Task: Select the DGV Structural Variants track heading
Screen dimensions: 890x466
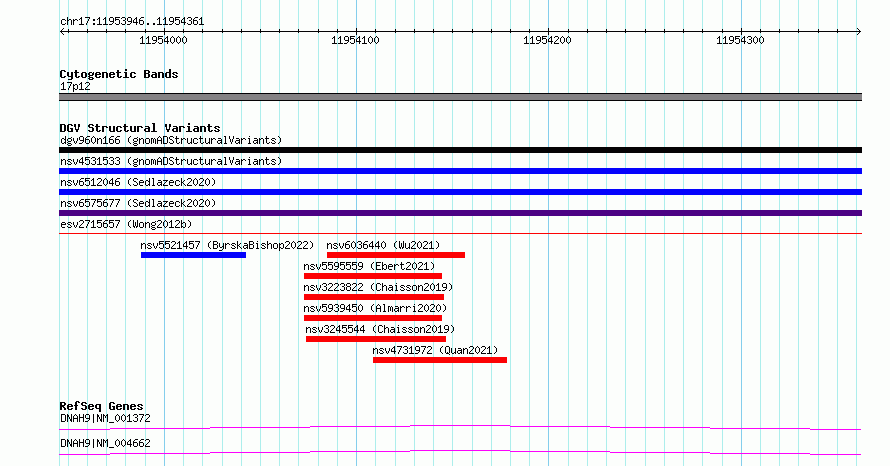Action: pyautogui.click(x=140, y=128)
